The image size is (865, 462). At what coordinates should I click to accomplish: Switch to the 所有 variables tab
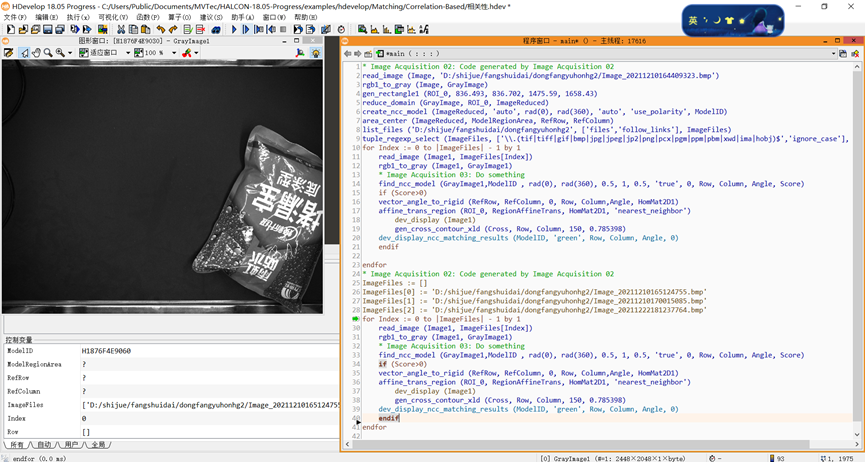(x=17, y=445)
